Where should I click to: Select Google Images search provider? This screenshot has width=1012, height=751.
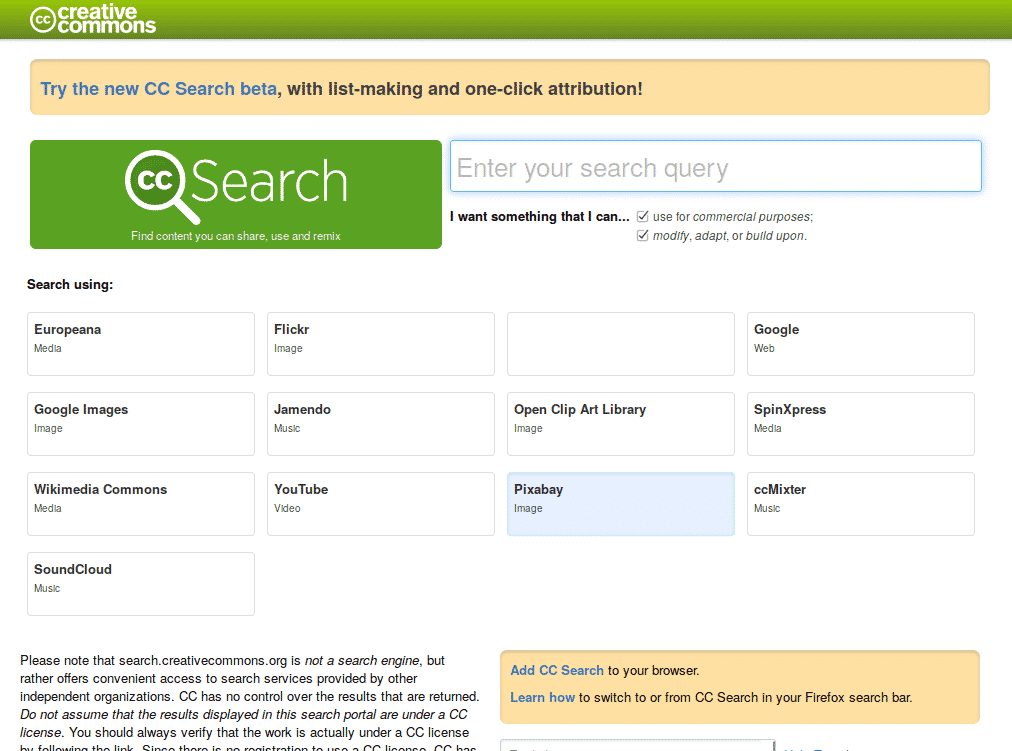[x=141, y=424]
